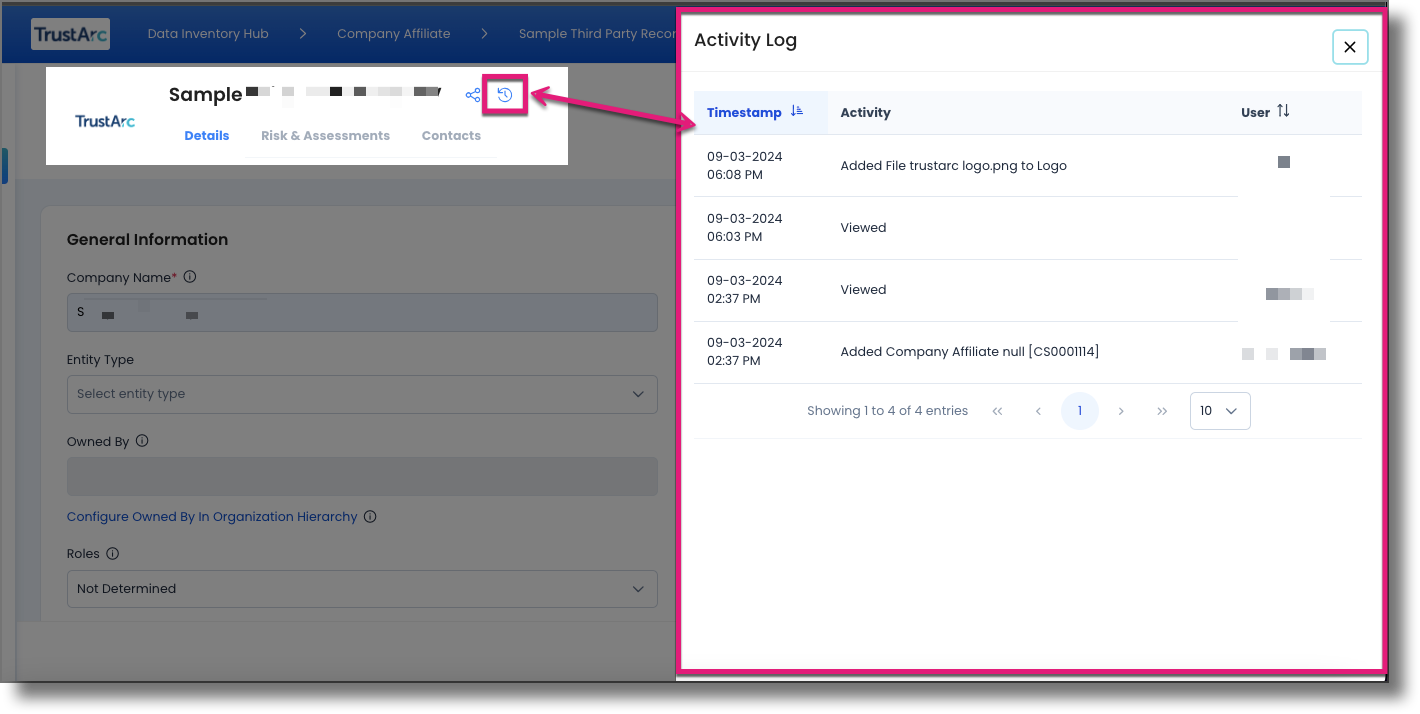Select the Viewed entry at 06:03 PM
1420x714 pixels.
(1028, 228)
